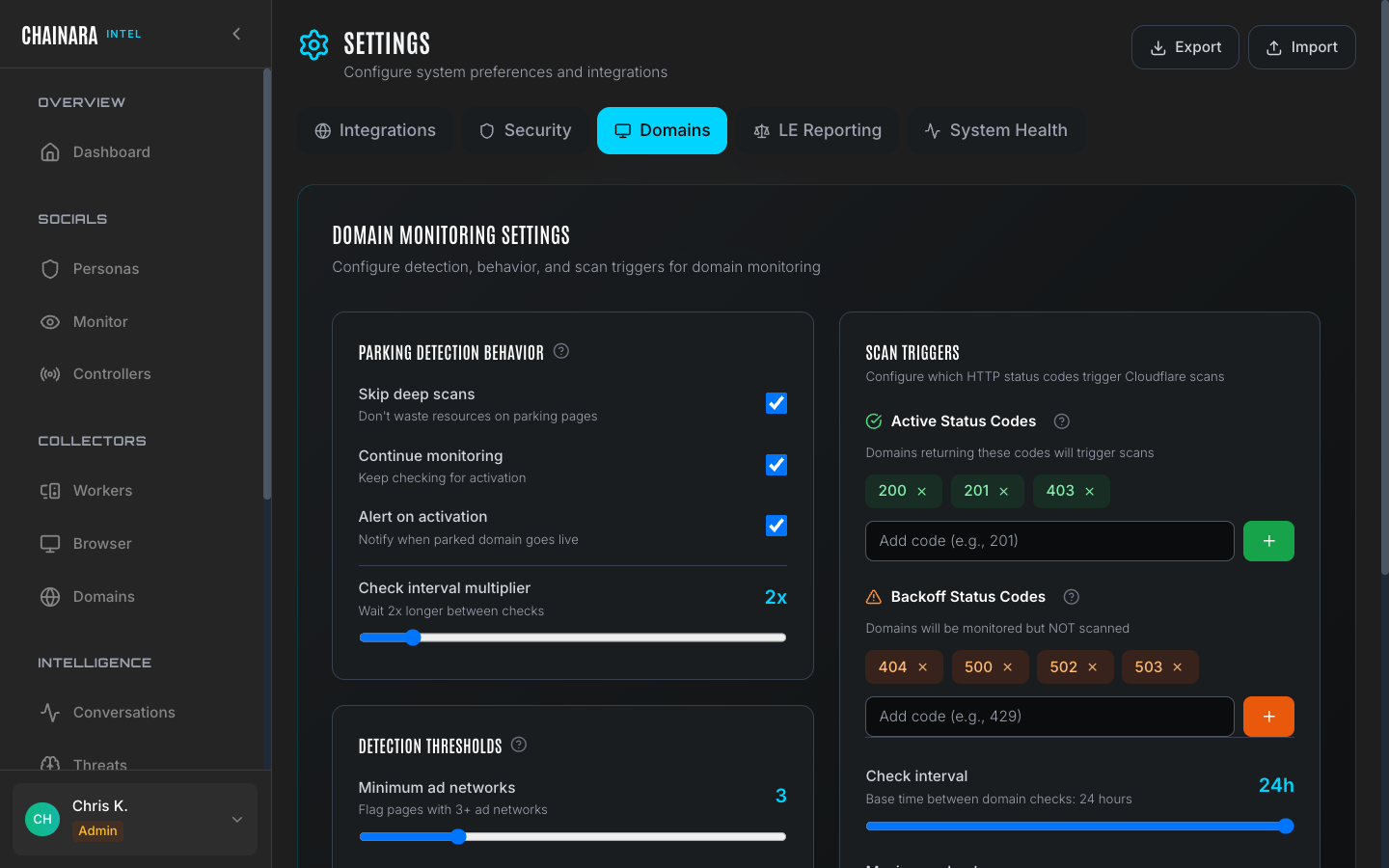Adjust the 24h Check interval slider

pos(1080,826)
